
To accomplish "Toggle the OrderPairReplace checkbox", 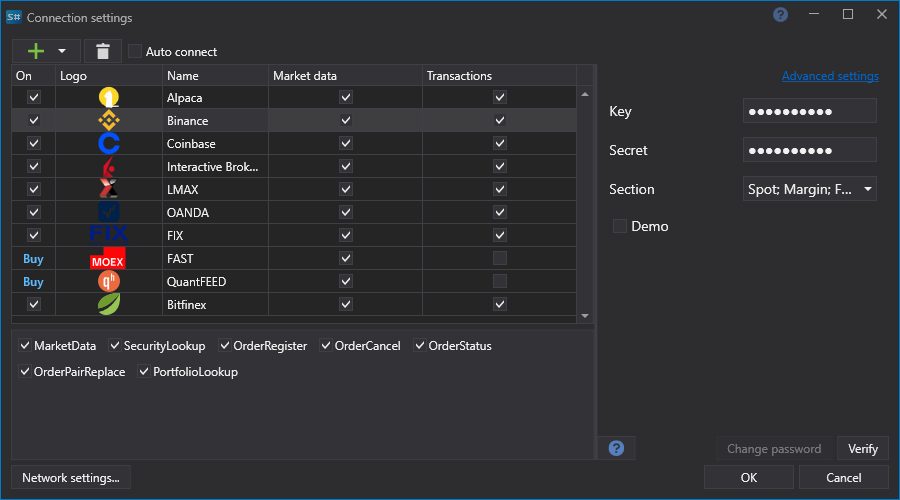I will (25, 371).
